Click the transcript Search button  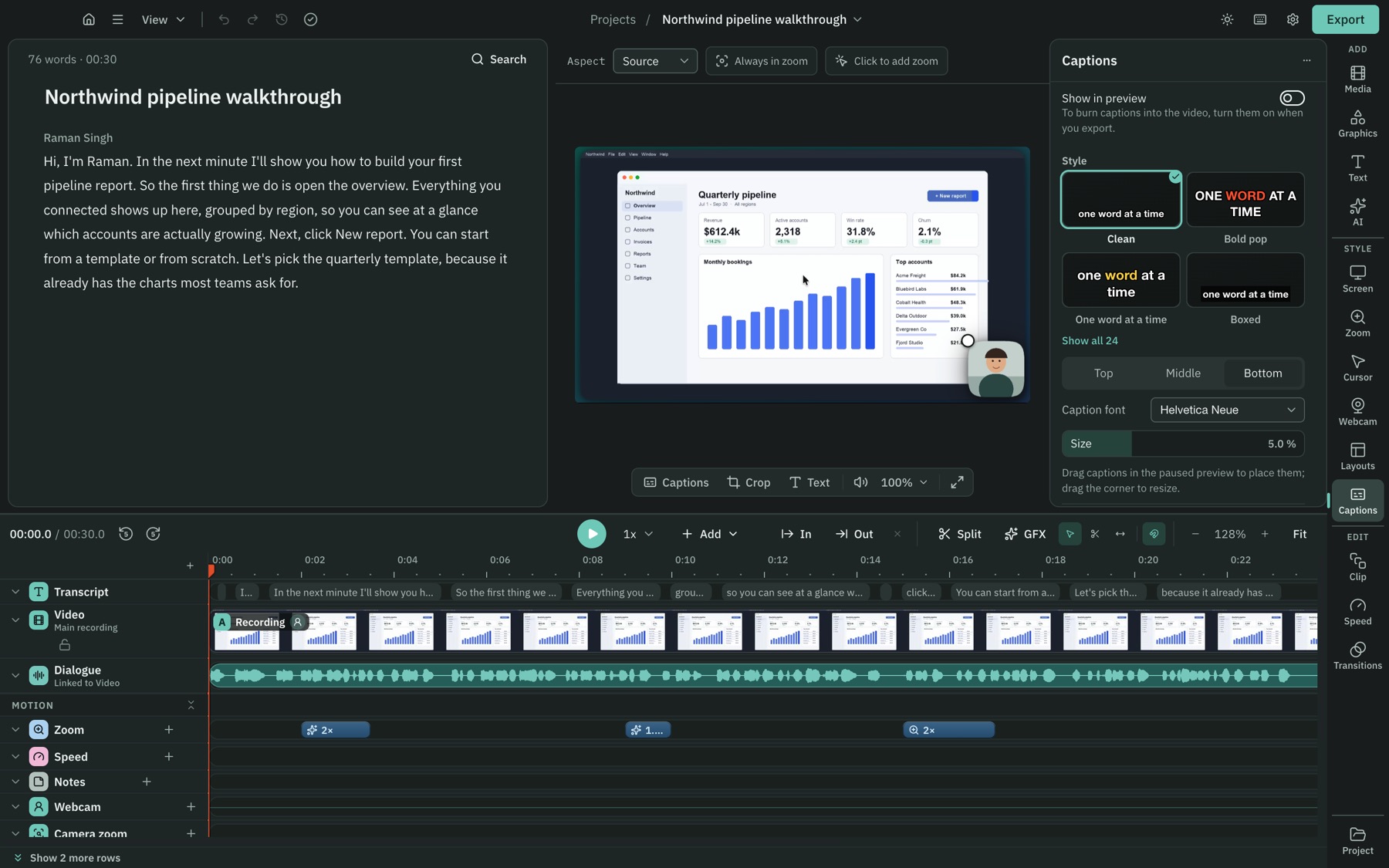pyautogui.click(x=498, y=59)
